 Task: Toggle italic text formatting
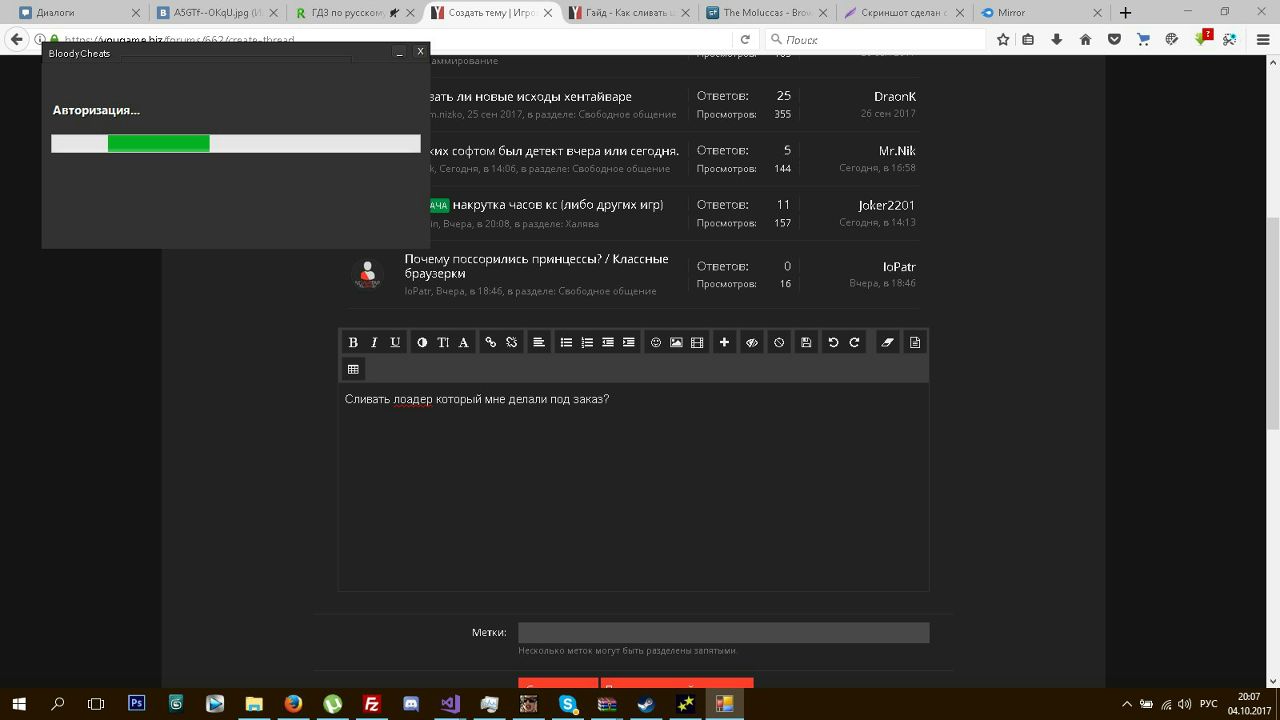click(374, 342)
